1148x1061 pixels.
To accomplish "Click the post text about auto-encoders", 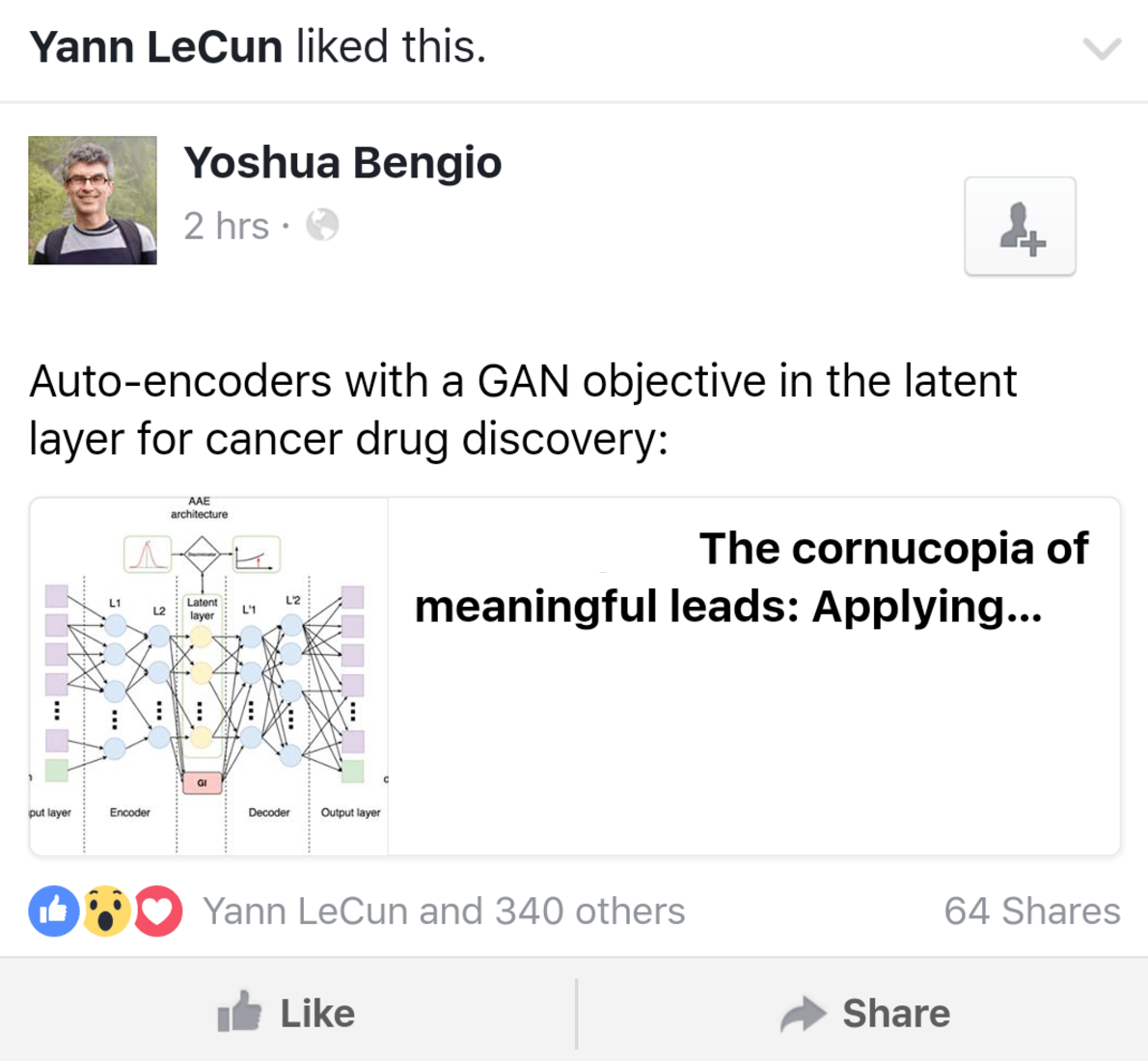I will point(522,410).
